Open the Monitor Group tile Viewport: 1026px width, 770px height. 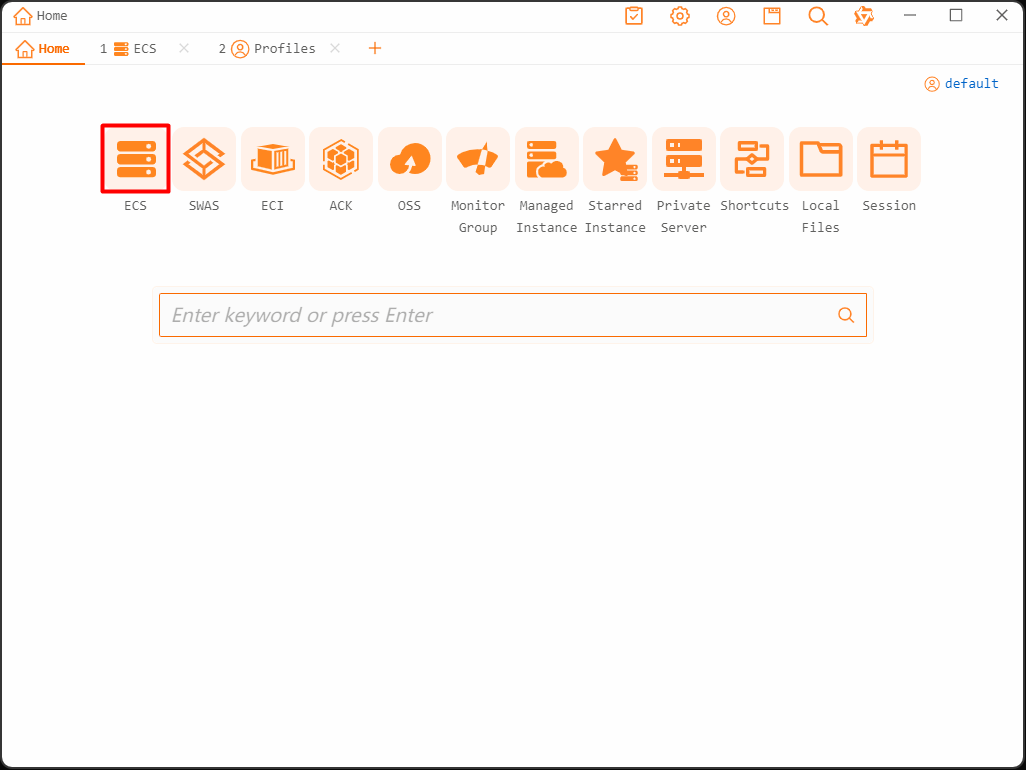tap(478, 159)
